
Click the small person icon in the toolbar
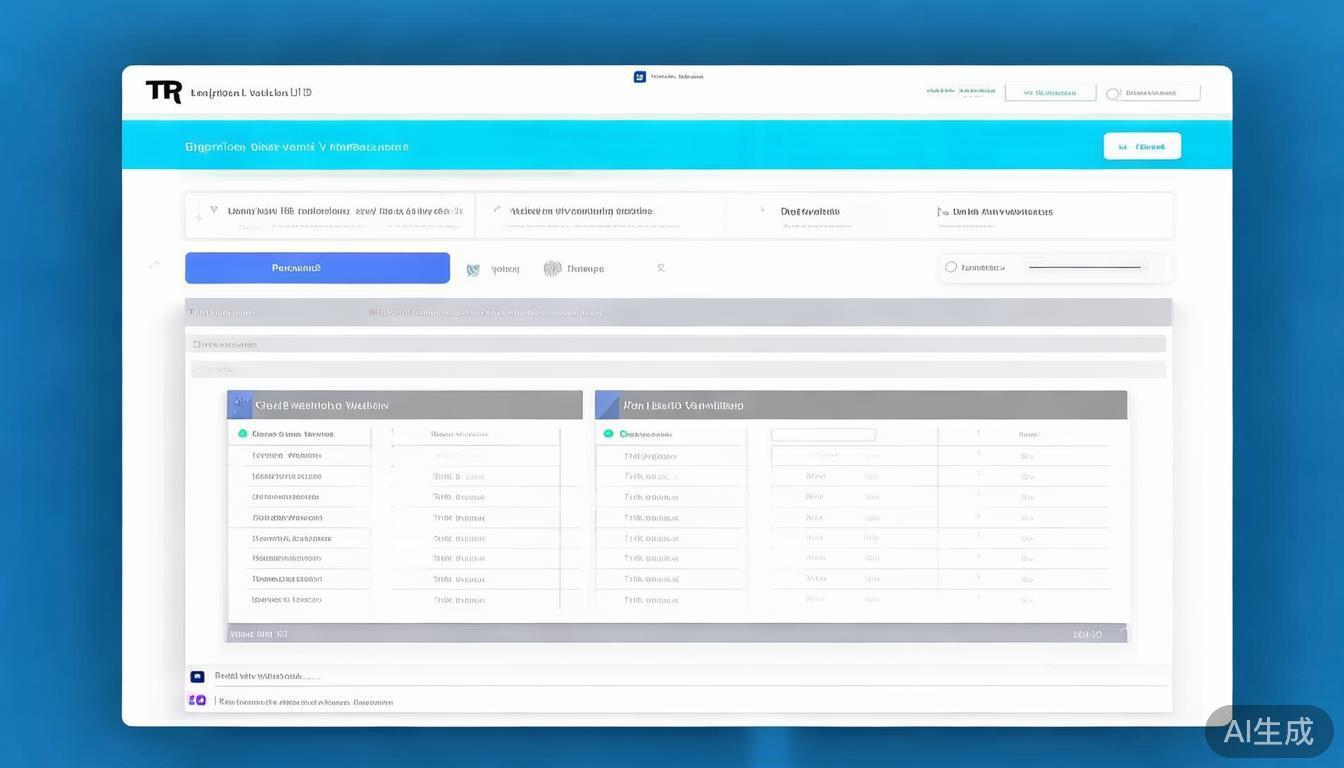pyautogui.click(x=661, y=268)
